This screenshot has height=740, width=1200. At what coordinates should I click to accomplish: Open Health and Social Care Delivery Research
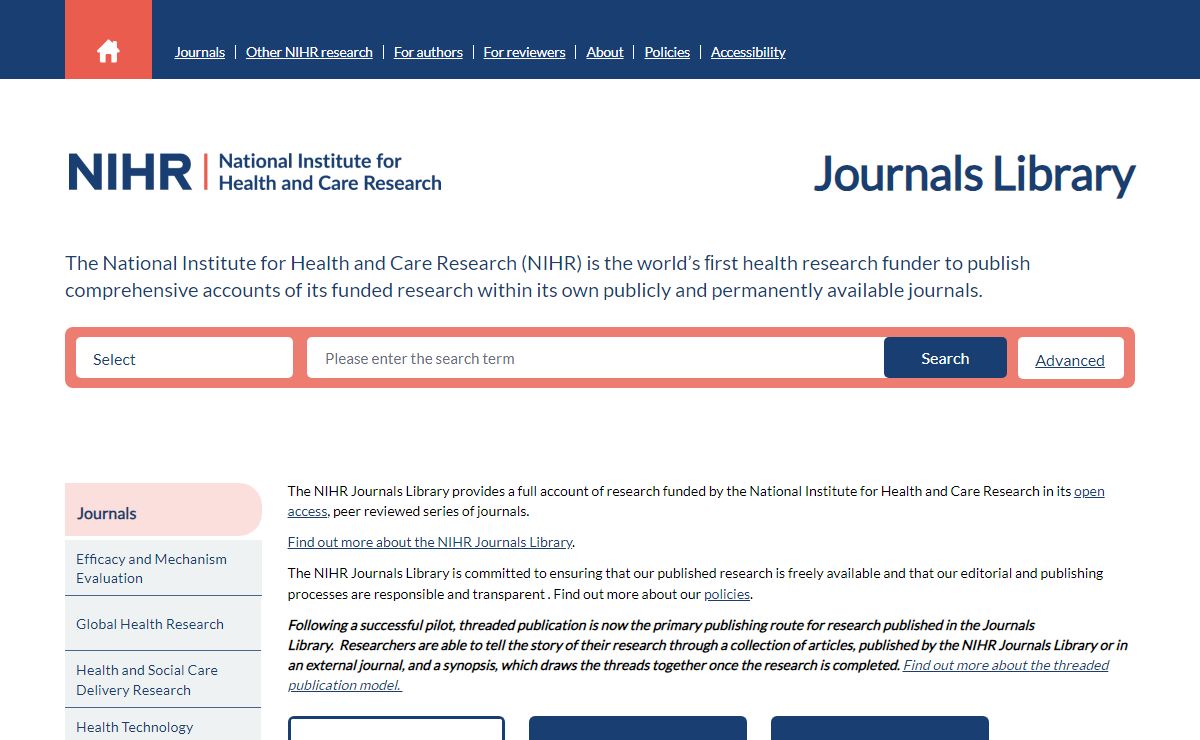[x=163, y=680]
